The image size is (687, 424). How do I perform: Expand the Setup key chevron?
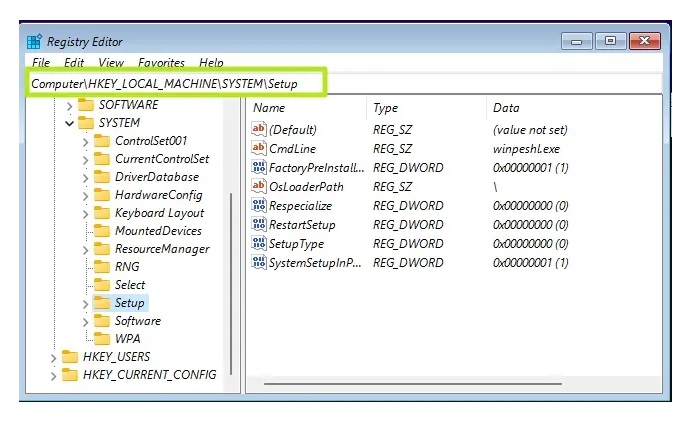coord(85,304)
